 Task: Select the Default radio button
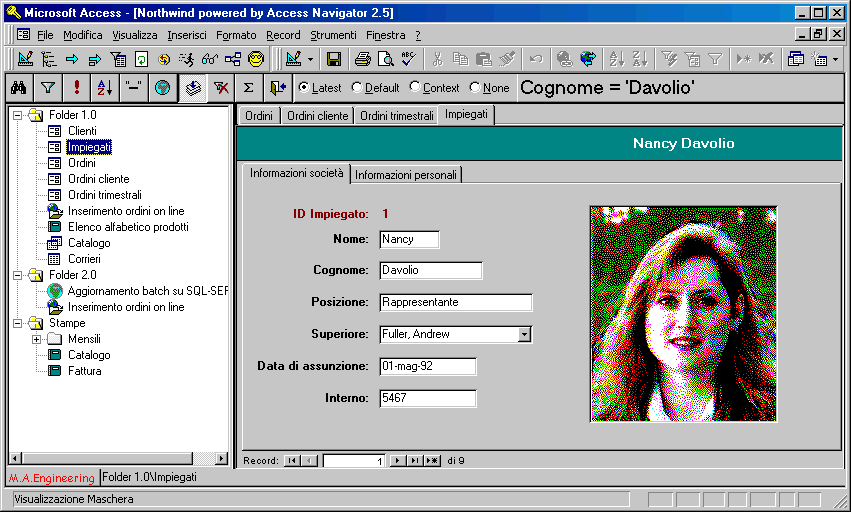click(357, 88)
